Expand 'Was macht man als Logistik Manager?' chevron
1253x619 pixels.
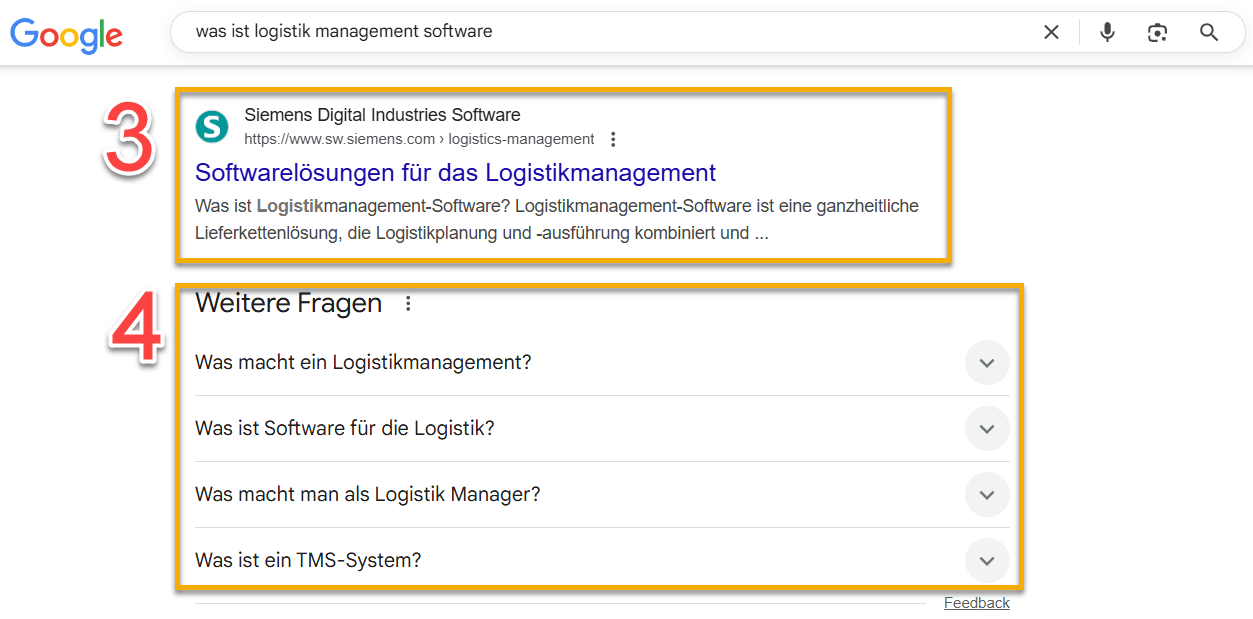pyautogui.click(x=987, y=495)
